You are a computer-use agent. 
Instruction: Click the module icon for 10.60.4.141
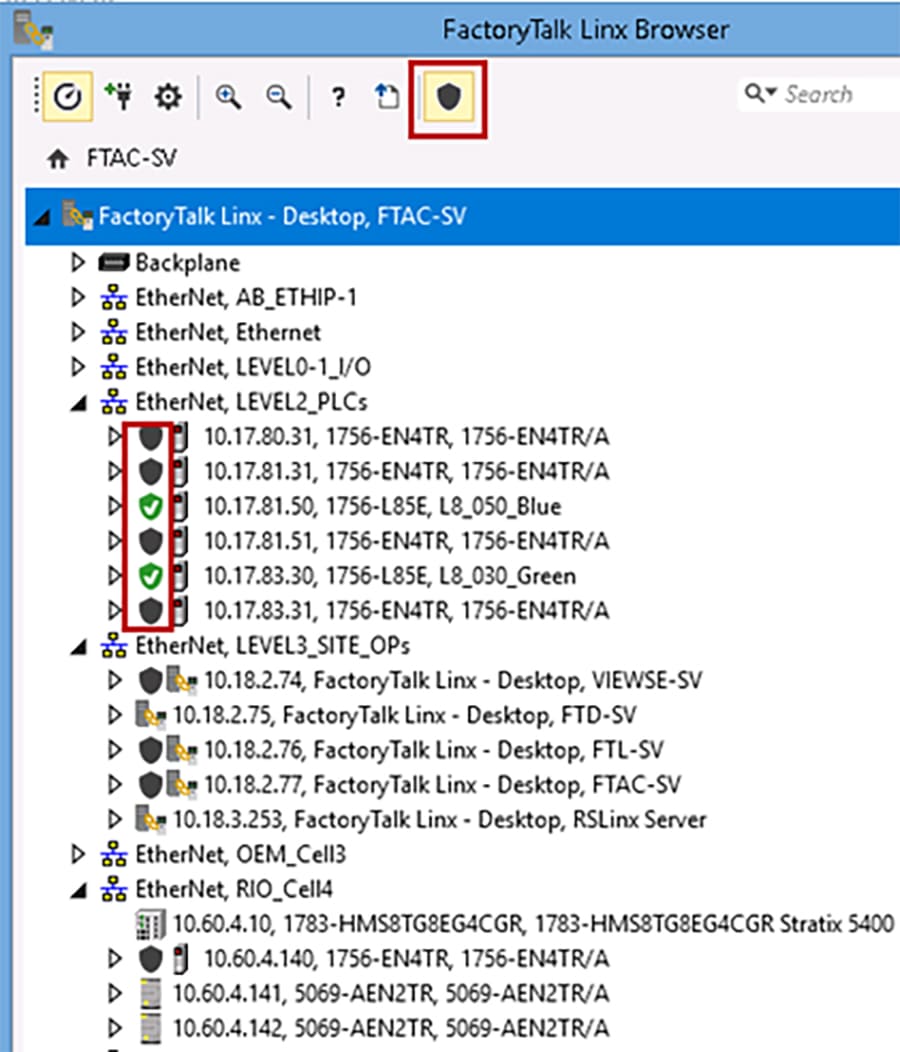152,994
